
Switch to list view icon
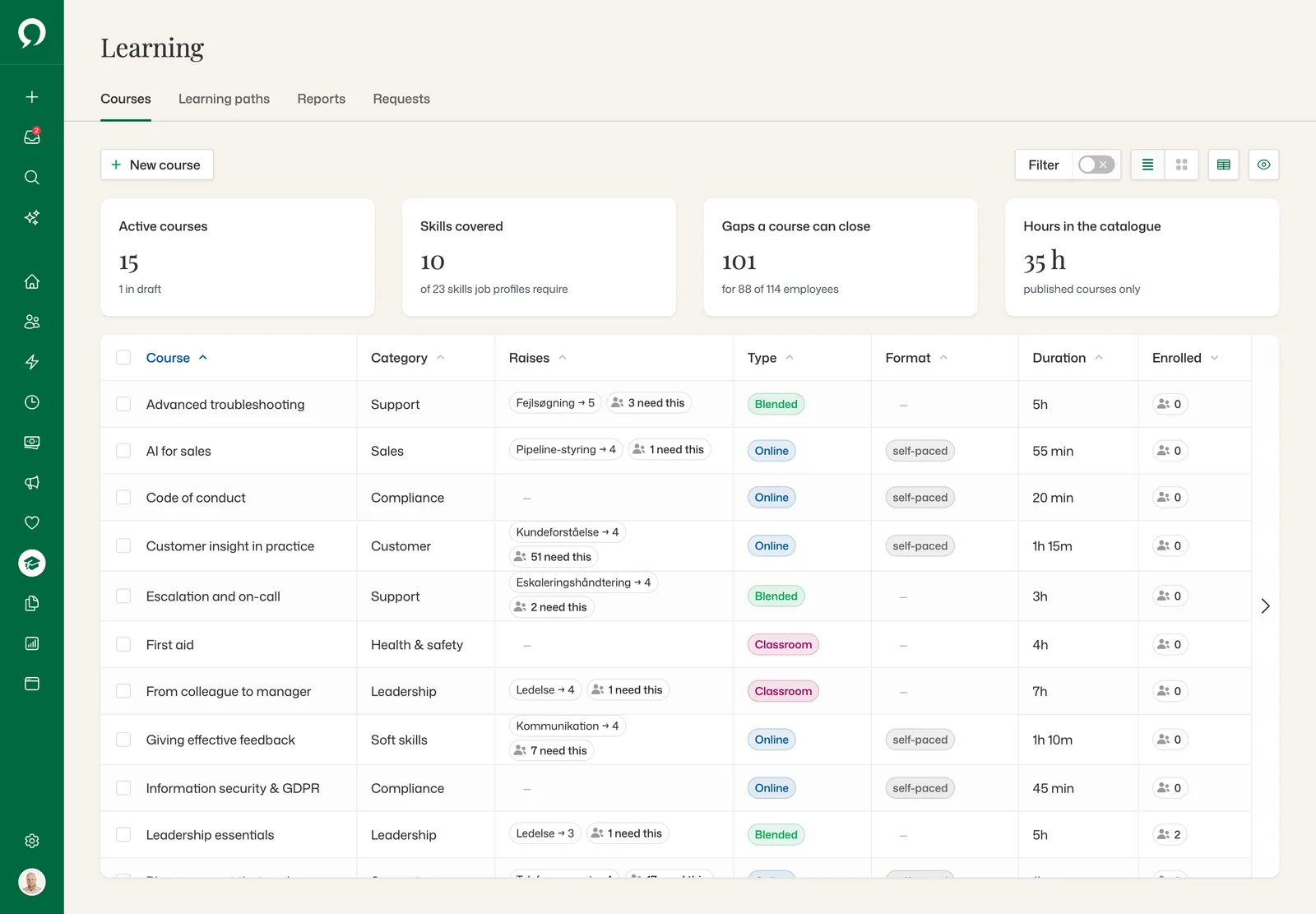tap(1147, 165)
